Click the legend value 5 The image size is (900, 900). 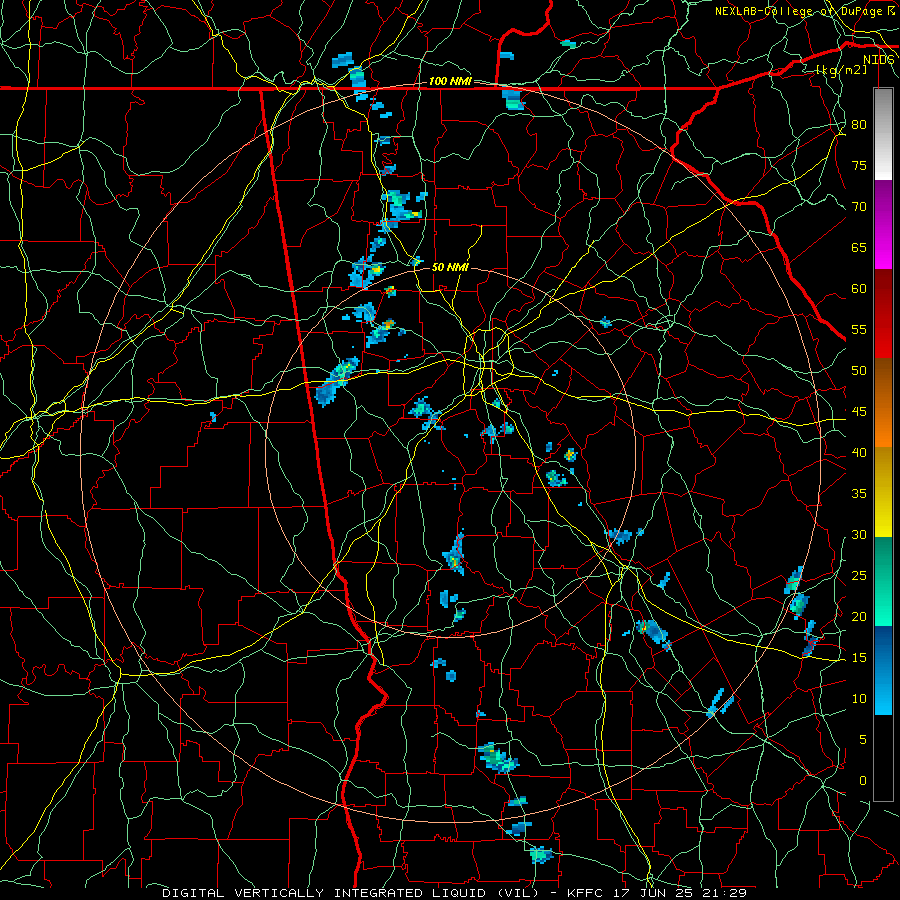pos(863,740)
